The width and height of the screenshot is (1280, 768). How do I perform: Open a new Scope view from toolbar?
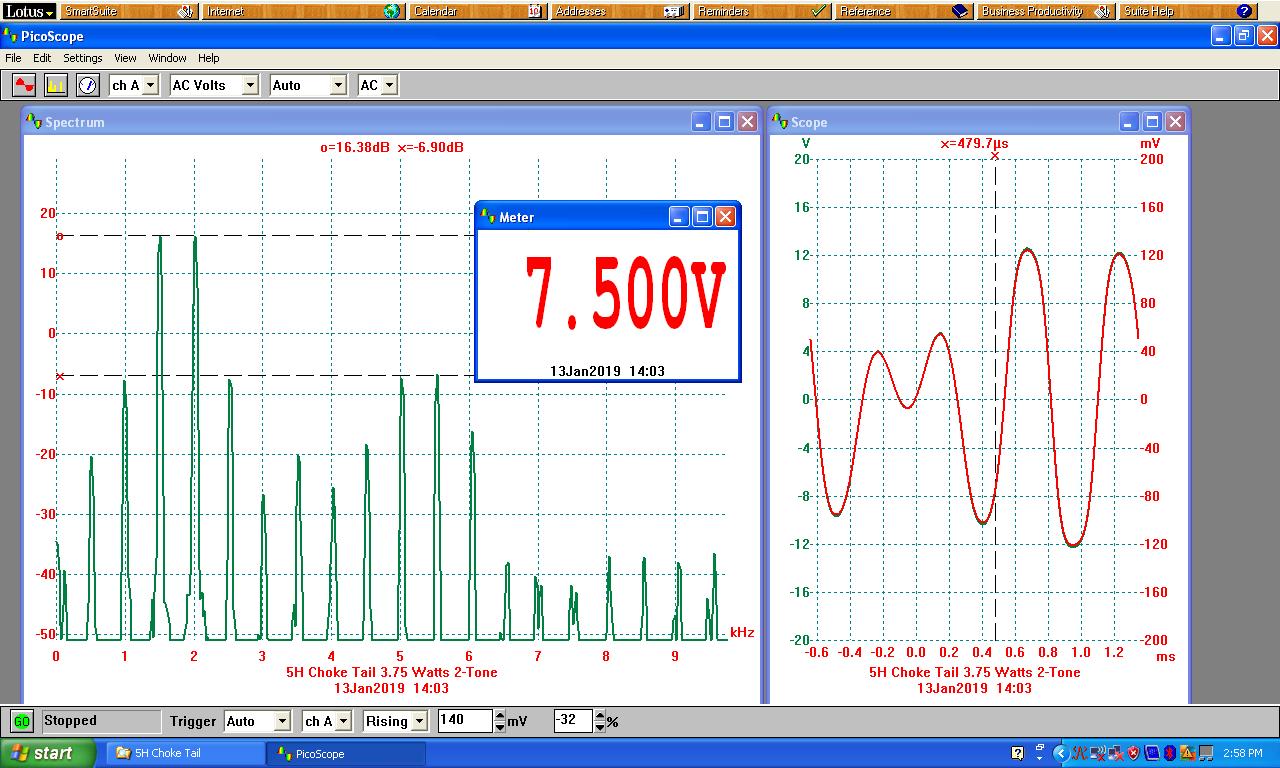24,85
